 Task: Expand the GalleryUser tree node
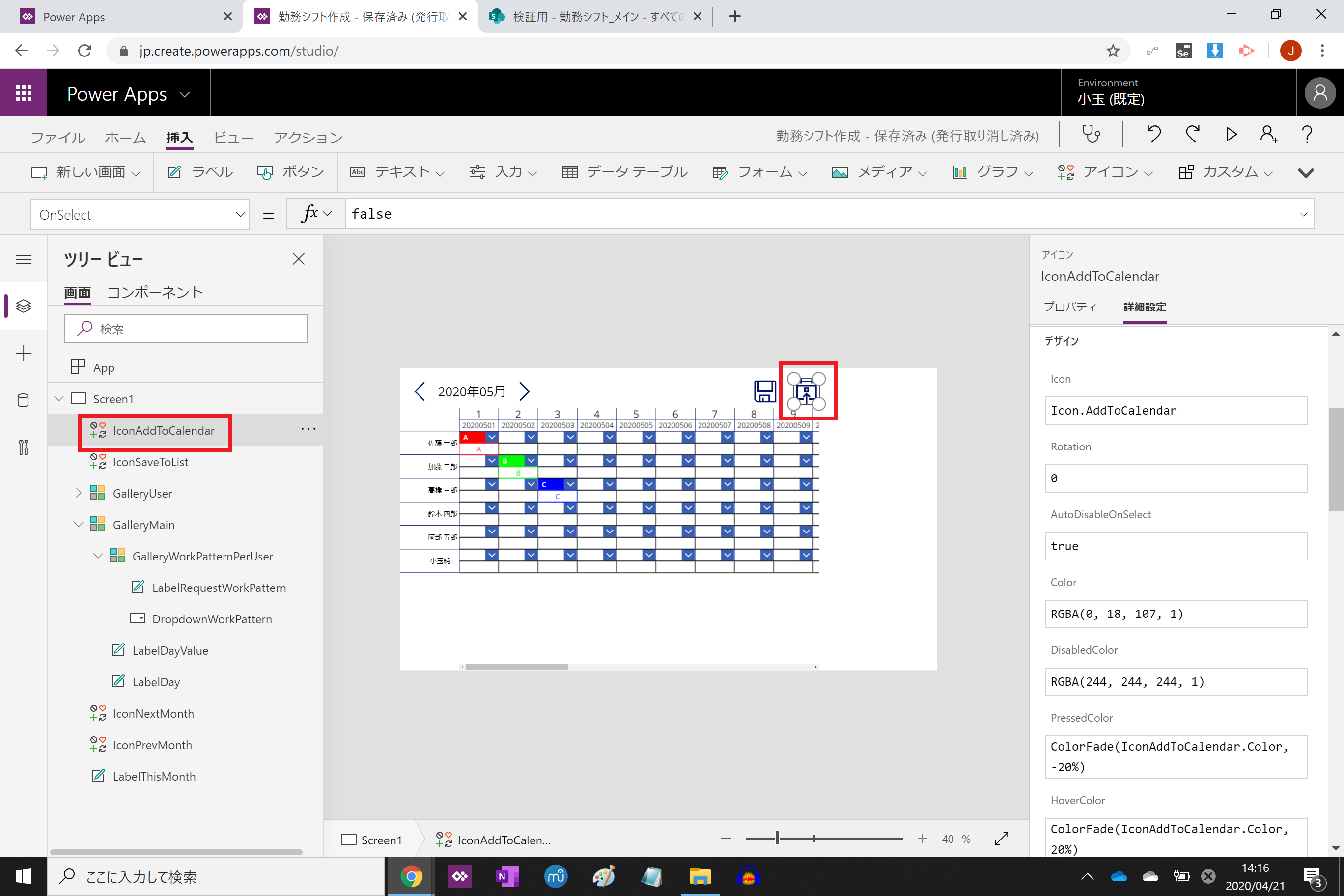pyautogui.click(x=79, y=493)
